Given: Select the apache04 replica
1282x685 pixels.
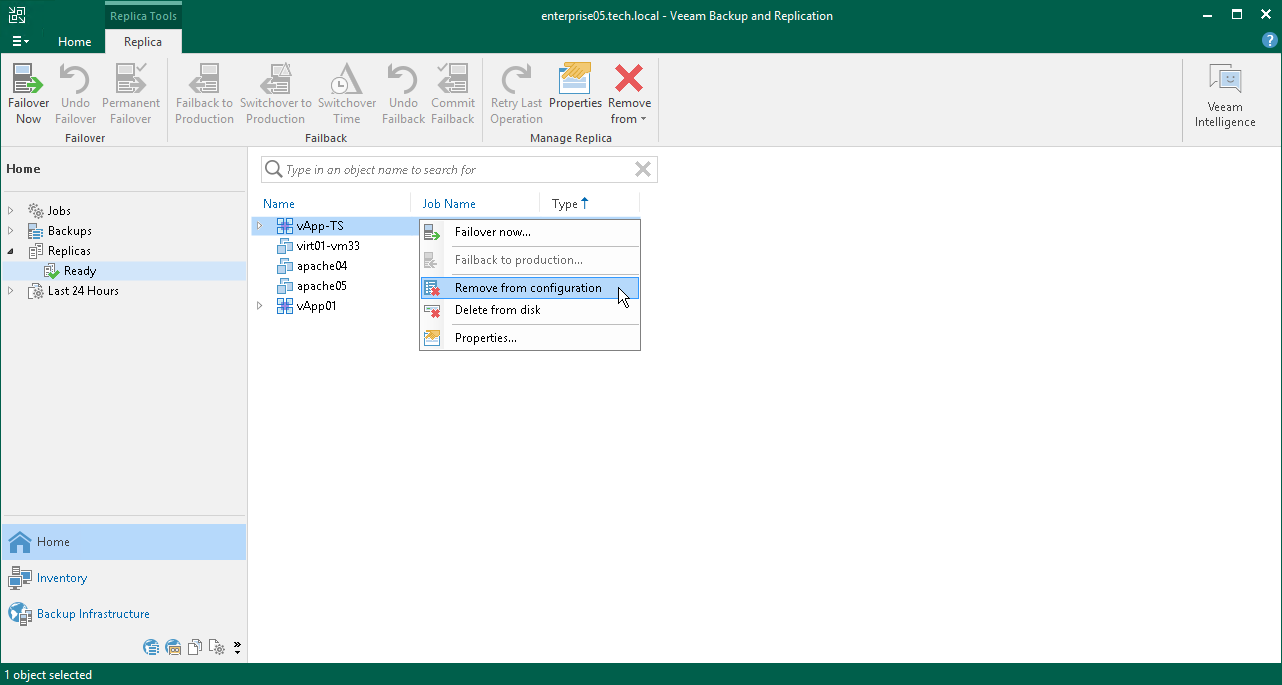Looking at the screenshot, I should pyautogui.click(x=322, y=266).
